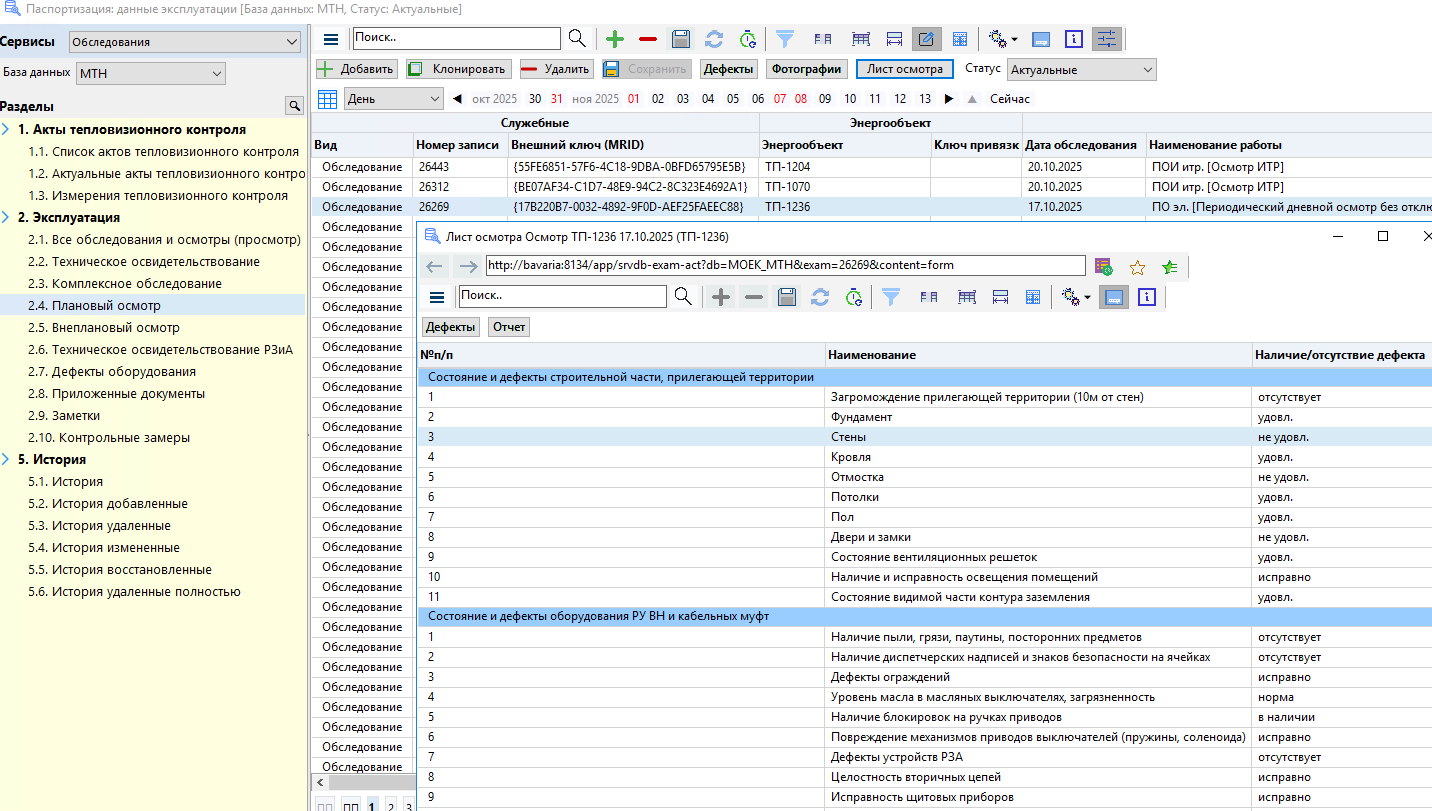1432x811 pixels.
Task: Collapse the 2. Эксплуатация section
Action: tap(7, 218)
